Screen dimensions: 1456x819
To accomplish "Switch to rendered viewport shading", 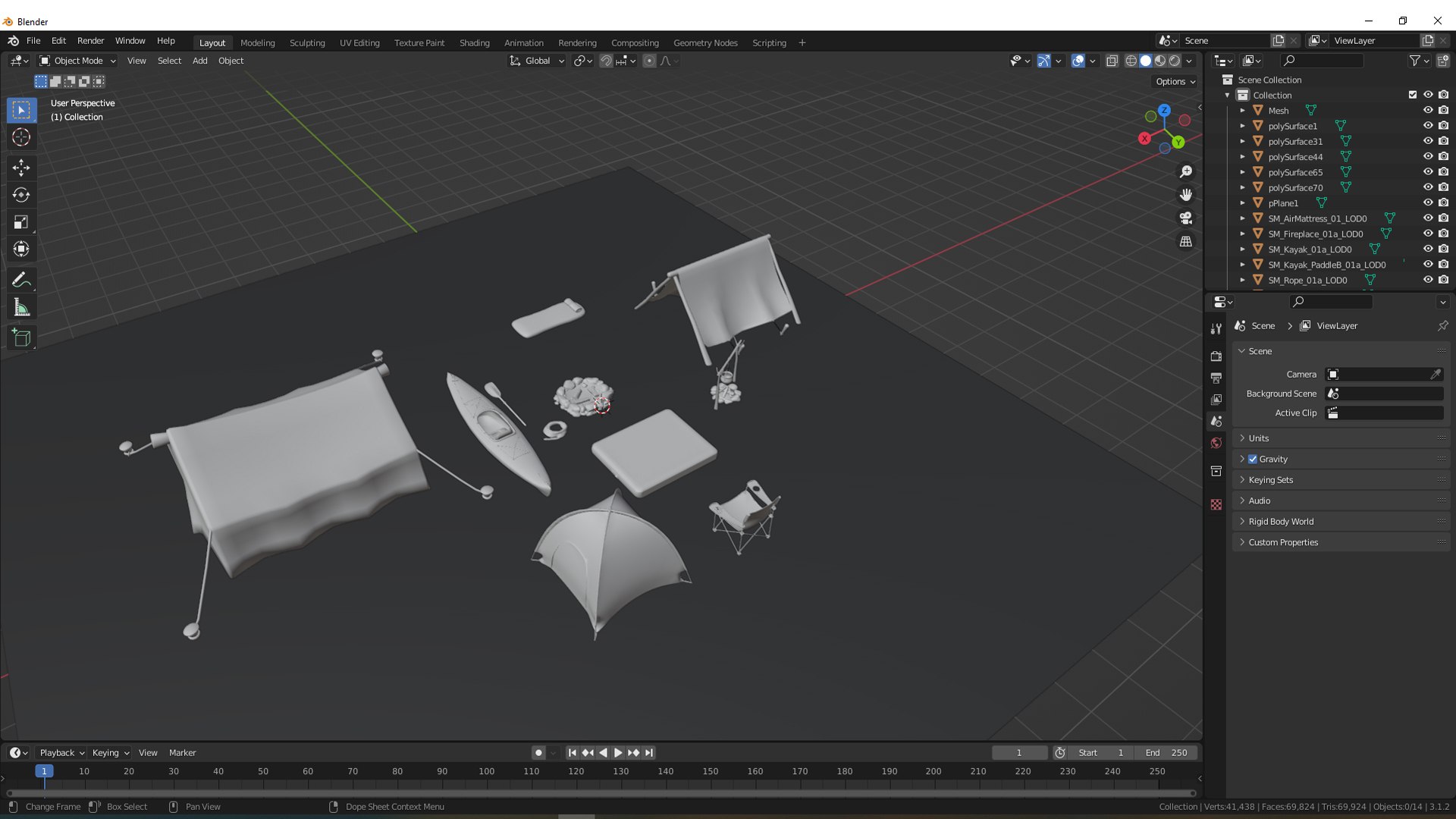I will (x=1175, y=61).
